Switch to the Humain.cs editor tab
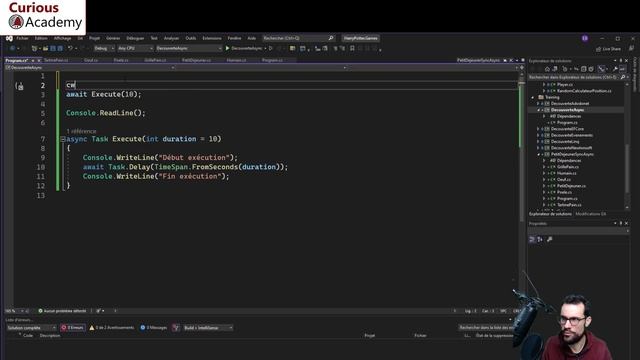The height and width of the screenshot is (360, 640). click(x=236, y=60)
